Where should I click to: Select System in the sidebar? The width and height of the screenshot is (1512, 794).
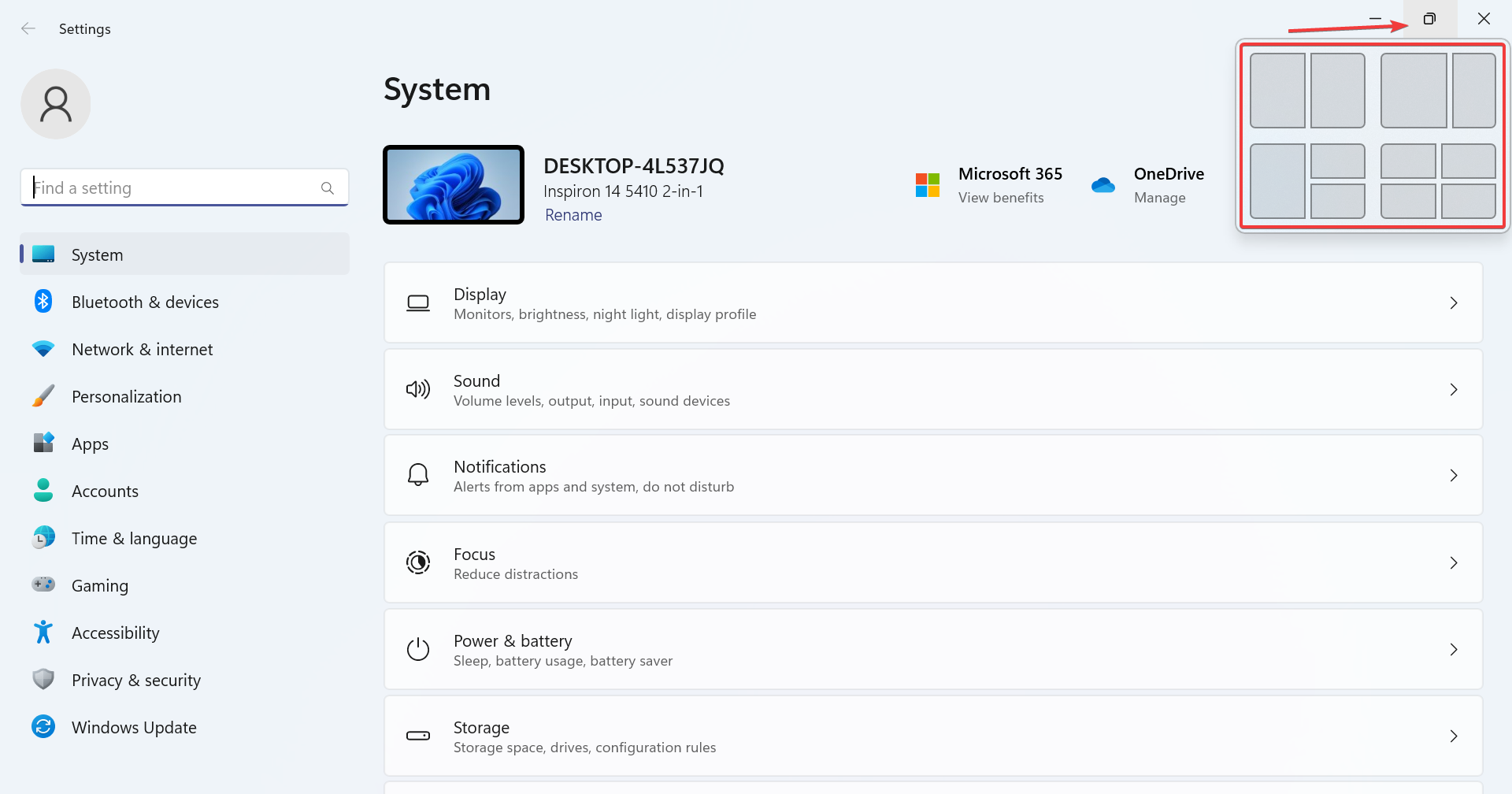click(x=97, y=254)
